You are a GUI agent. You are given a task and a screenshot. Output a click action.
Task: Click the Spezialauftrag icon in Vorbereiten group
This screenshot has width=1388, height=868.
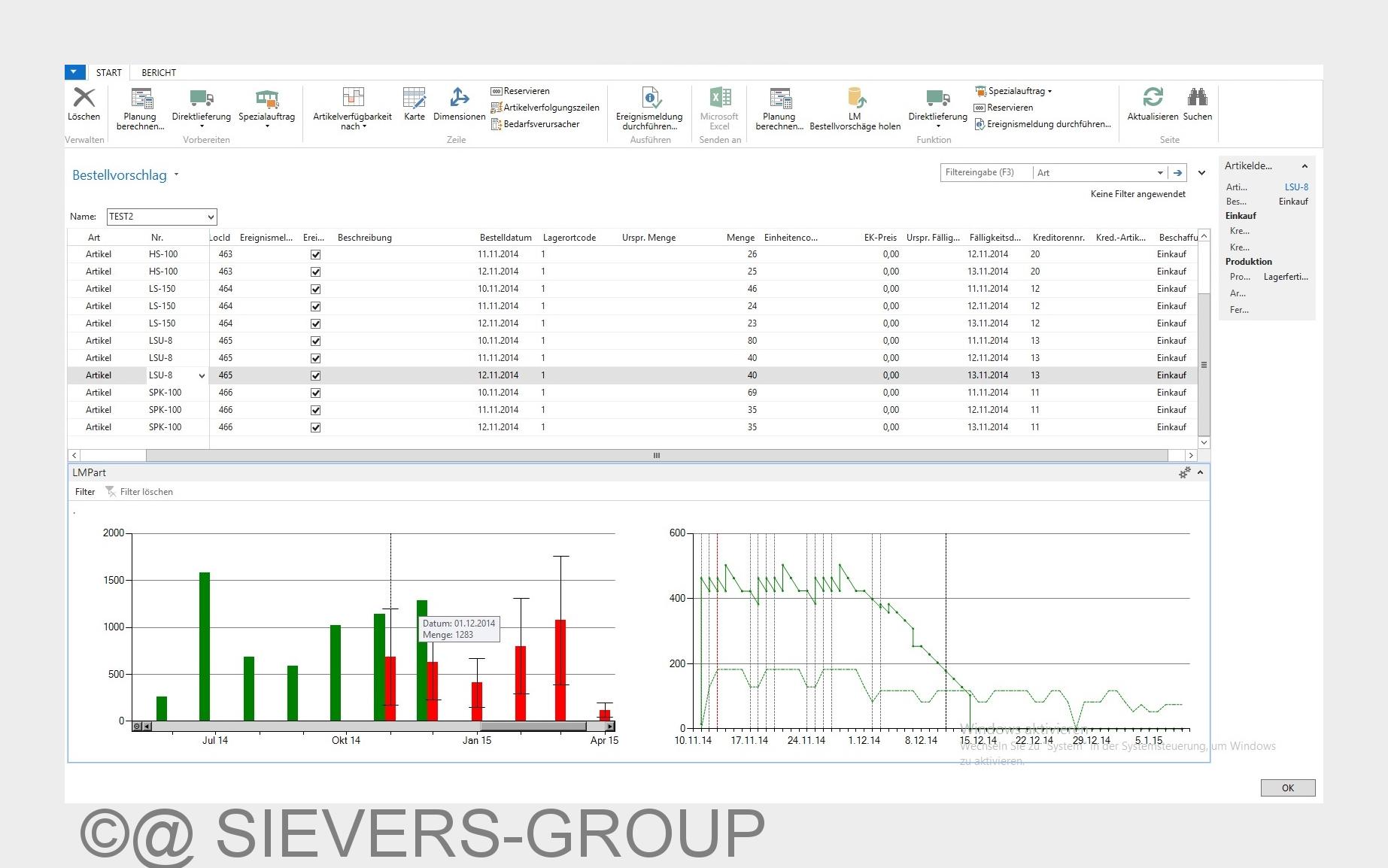[x=267, y=98]
